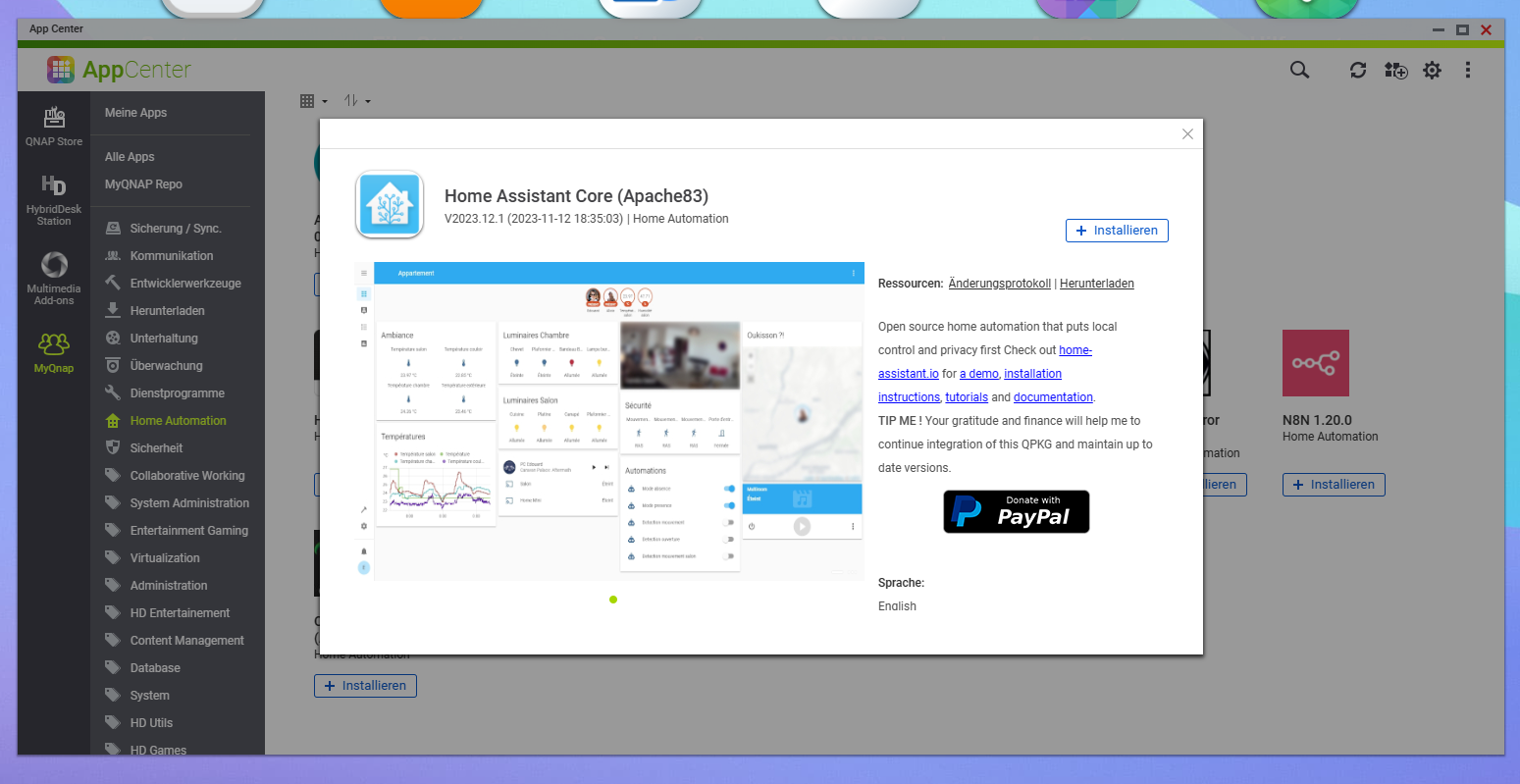1520x784 pixels.
Task: Click the N8N app icon
Action: pyautogui.click(x=1316, y=363)
